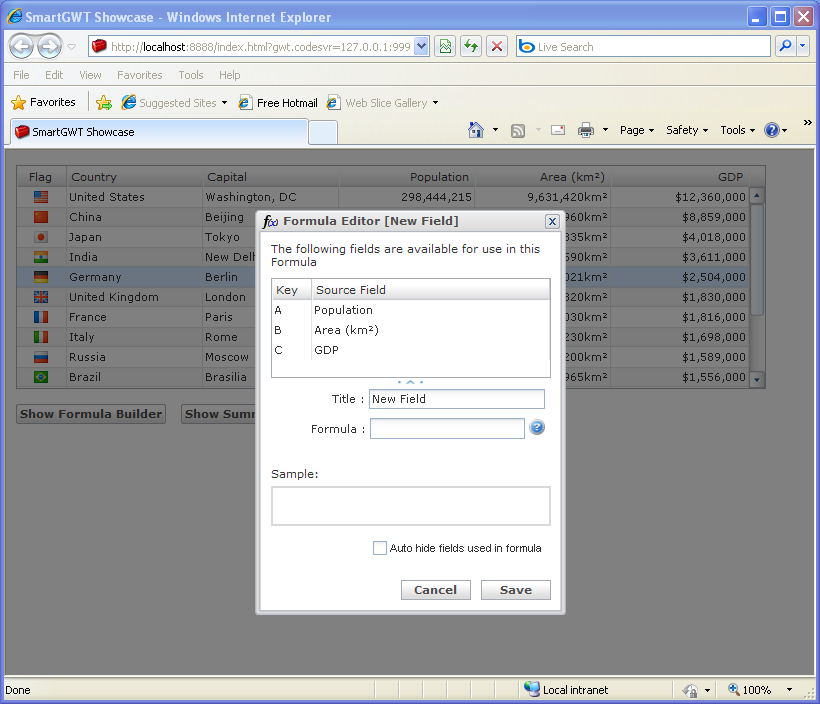Click the Refresh page icon
The height and width of the screenshot is (704, 820).
471,47
